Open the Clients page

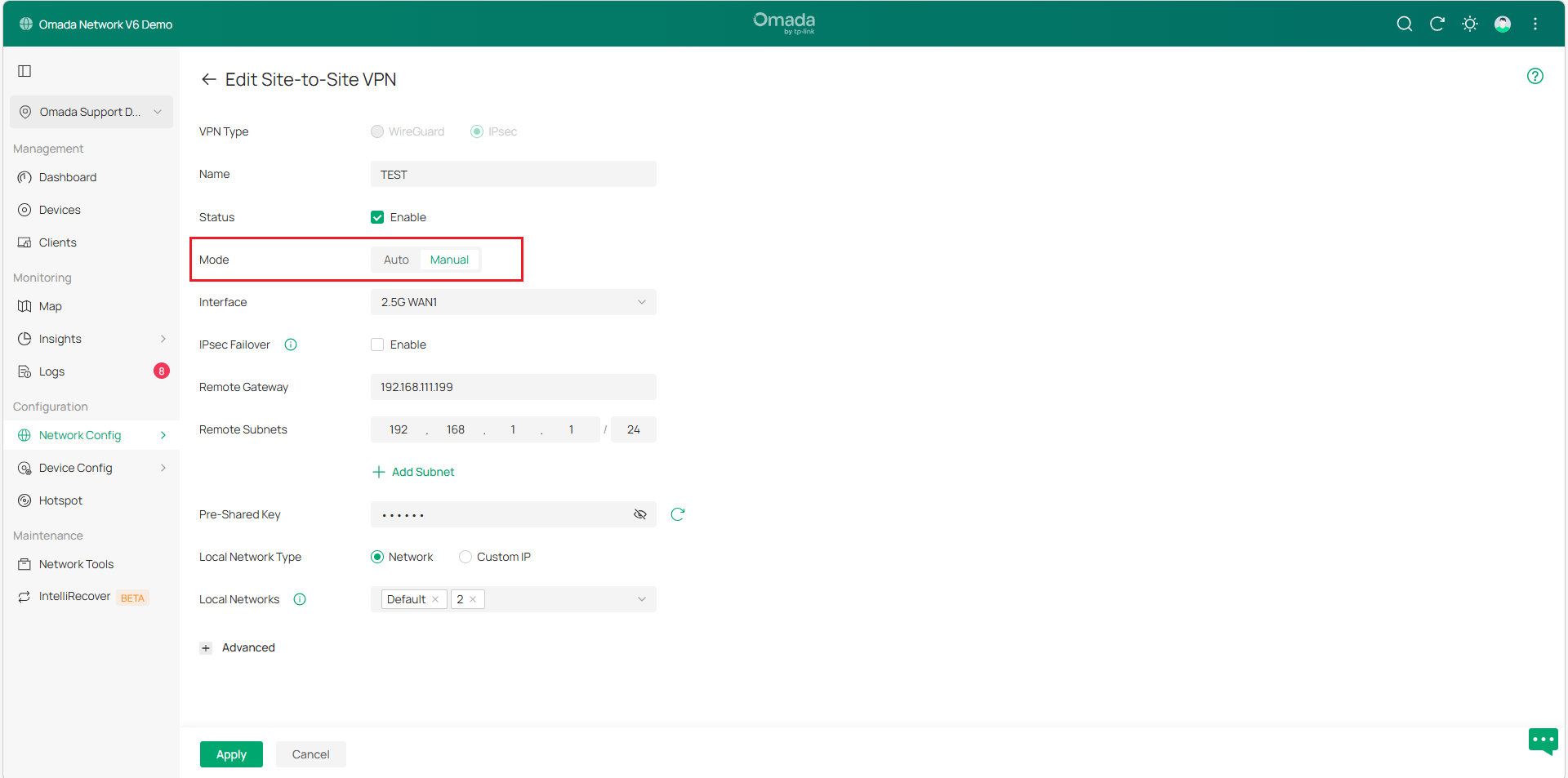pyautogui.click(x=56, y=242)
